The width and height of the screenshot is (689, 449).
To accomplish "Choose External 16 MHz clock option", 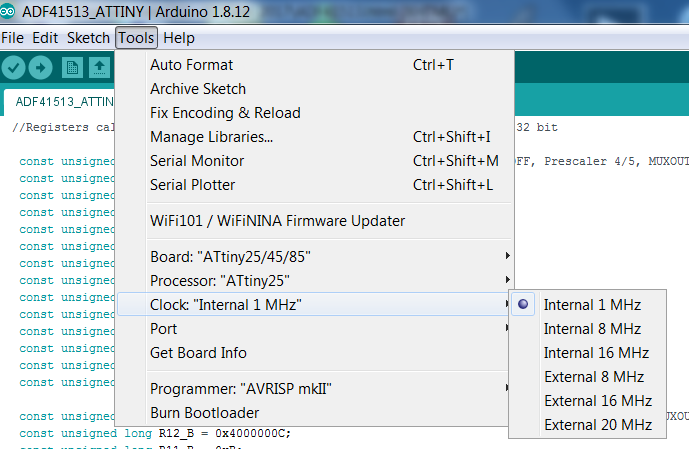I will click(x=587, y=401).
